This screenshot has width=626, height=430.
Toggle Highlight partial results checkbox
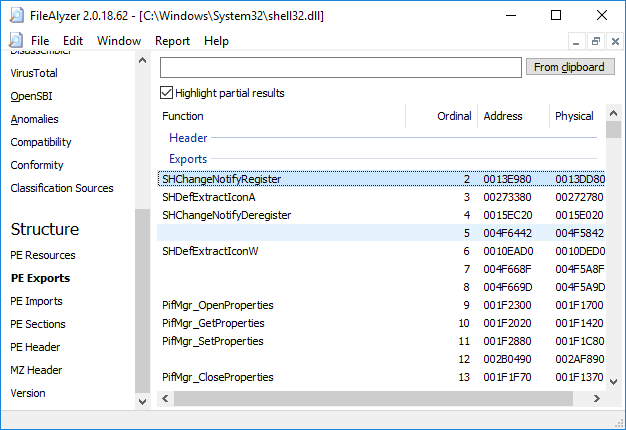pyautogui.click(x=167, y=93)
